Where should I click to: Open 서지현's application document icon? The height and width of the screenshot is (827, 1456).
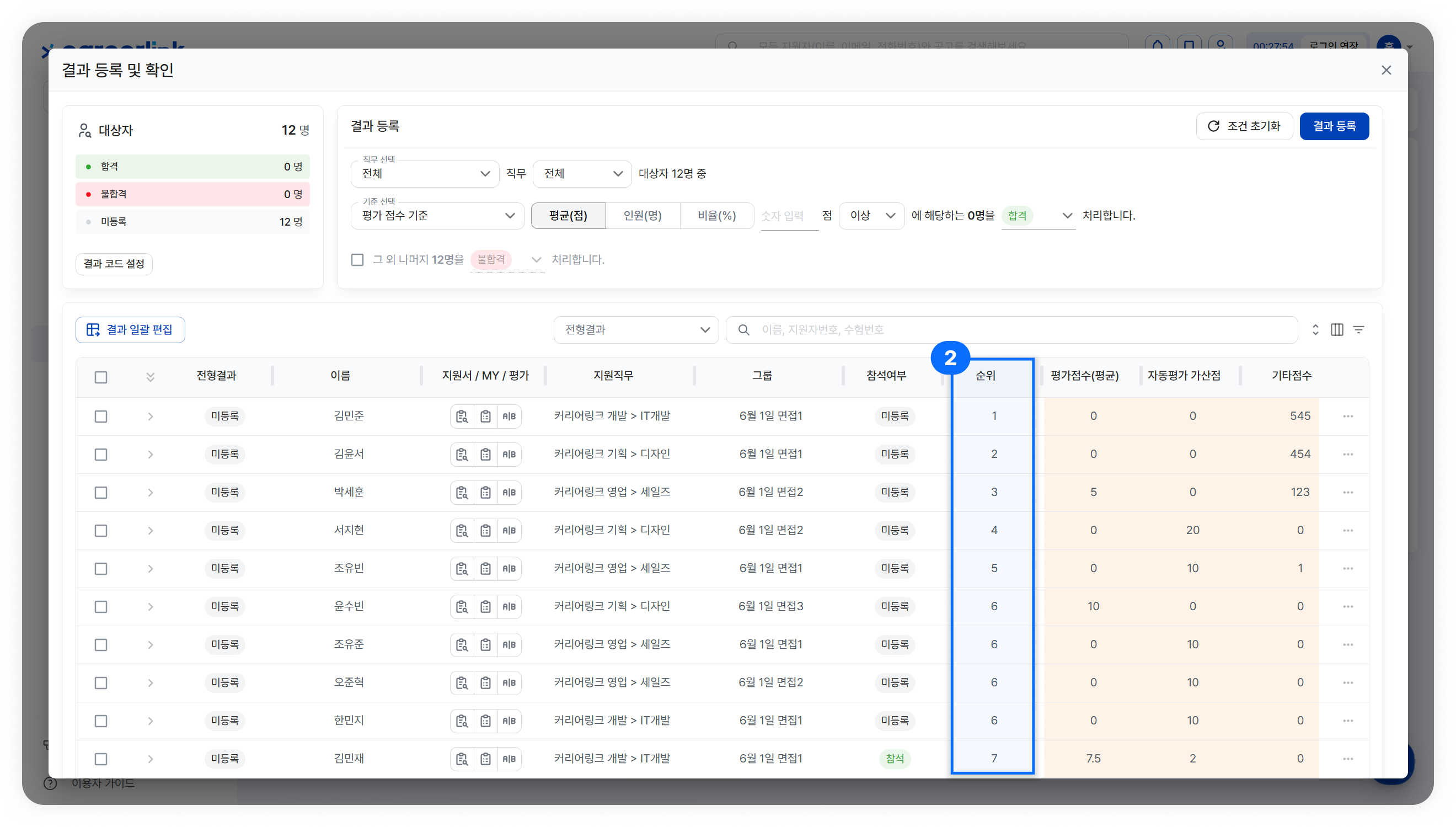pos(462,531)
